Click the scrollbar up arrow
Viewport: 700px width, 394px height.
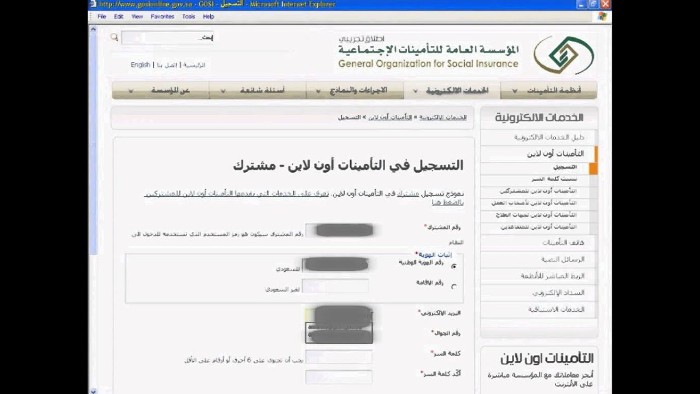[x=93, y=29]
